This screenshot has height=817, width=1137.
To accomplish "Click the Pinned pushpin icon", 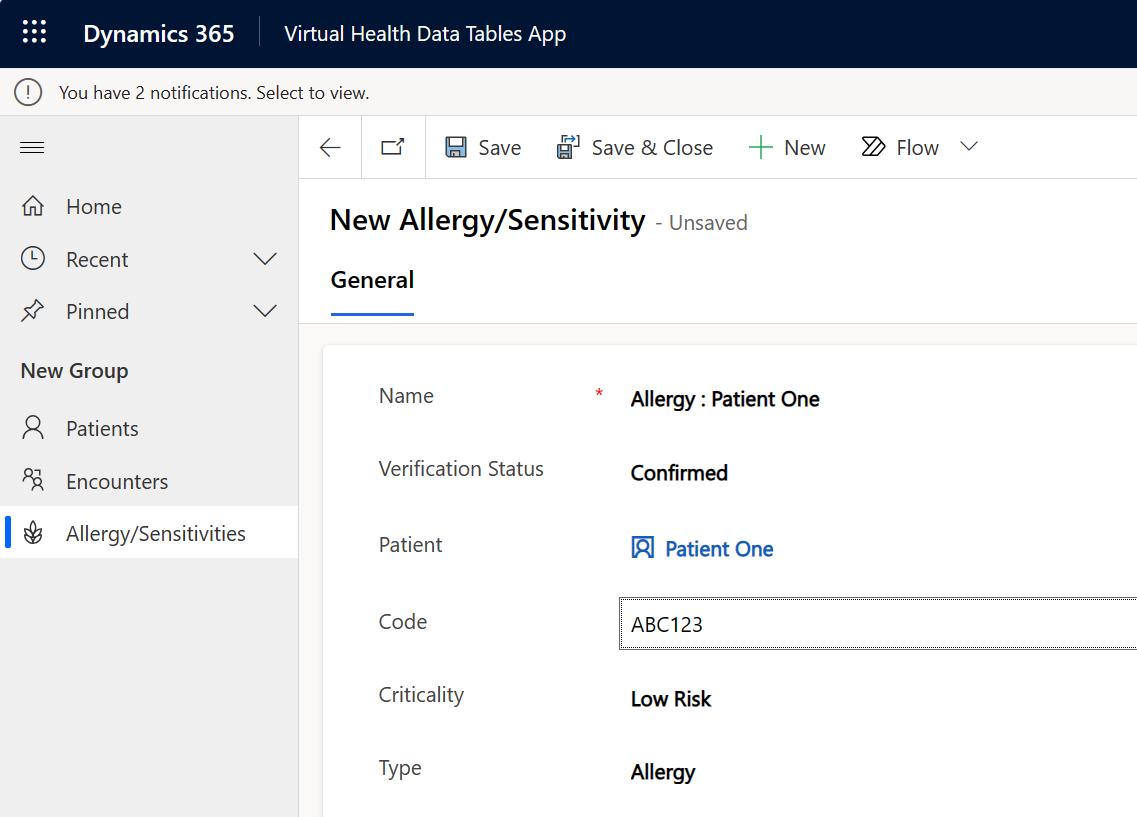I will 33,311.
